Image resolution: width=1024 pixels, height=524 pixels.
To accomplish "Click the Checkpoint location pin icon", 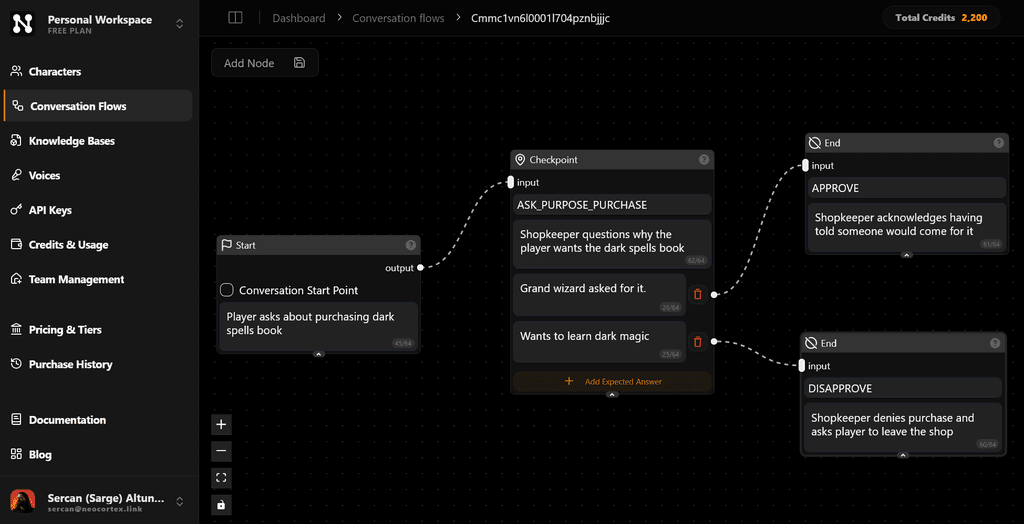I will tap(520, 159).
